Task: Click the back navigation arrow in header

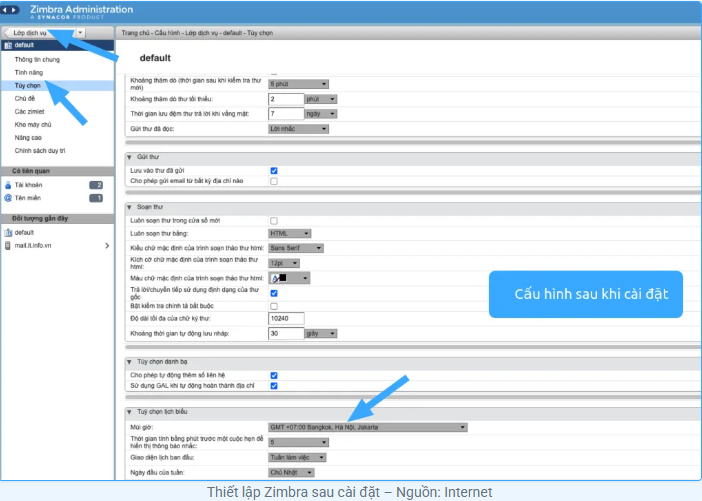Action: pos(5,10)
